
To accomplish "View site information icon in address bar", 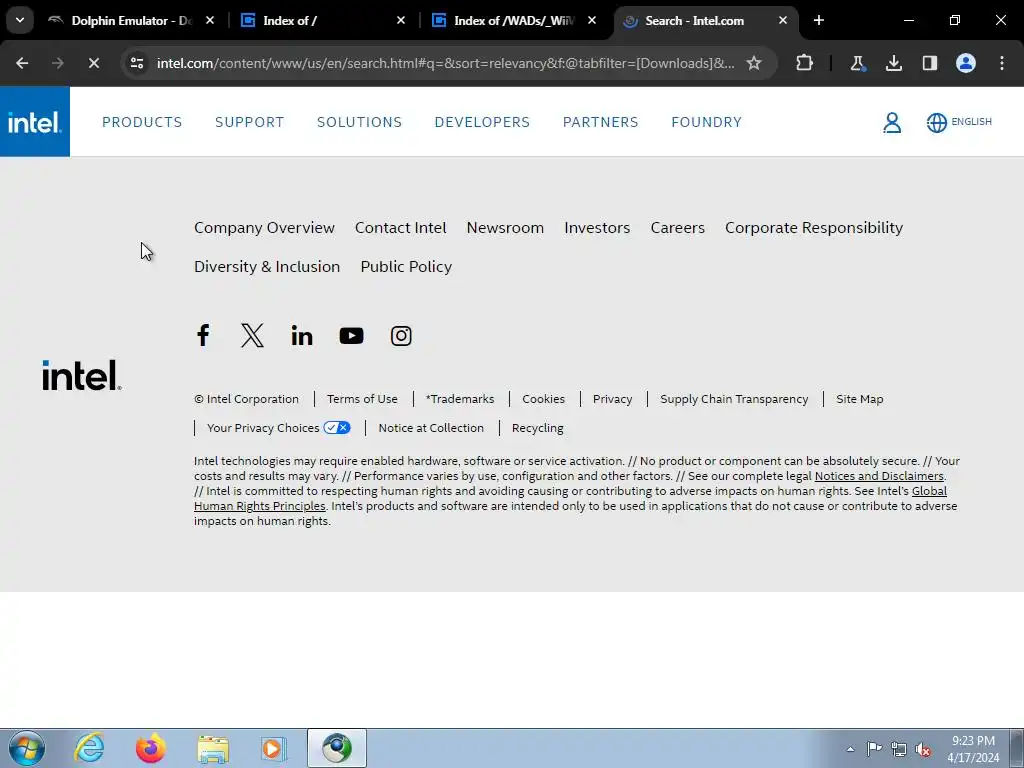I will tap(137, 63).
